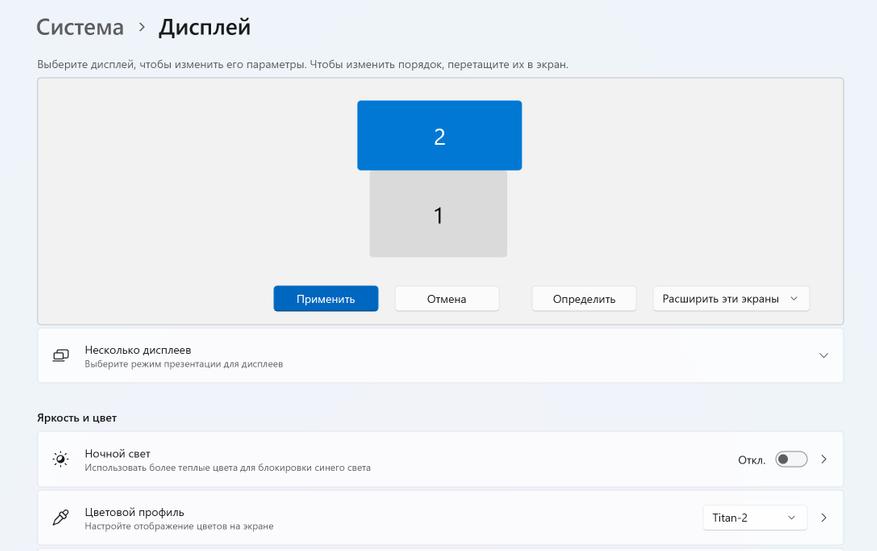Click the Откл. status text

[752, 460]
